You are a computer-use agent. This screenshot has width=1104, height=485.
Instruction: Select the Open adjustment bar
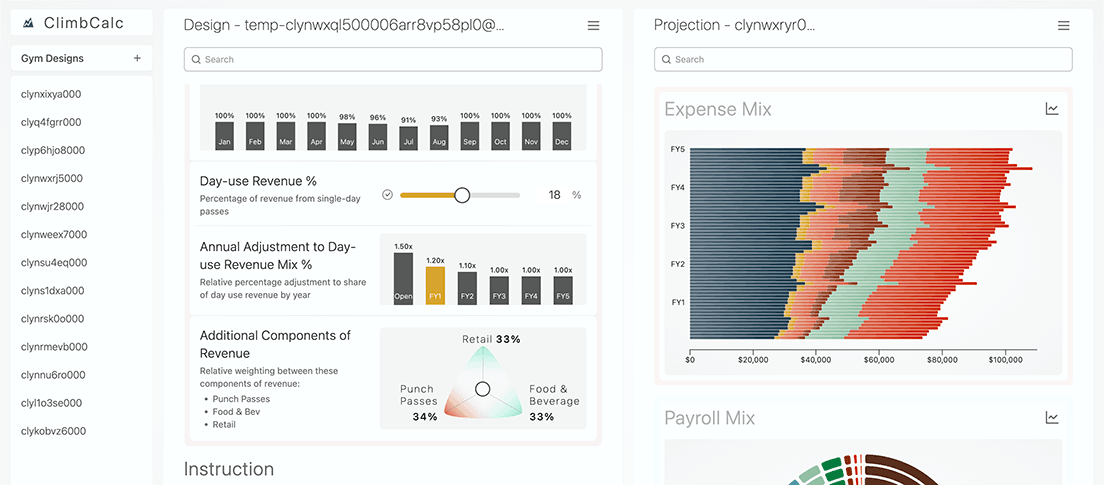point(403,278)
